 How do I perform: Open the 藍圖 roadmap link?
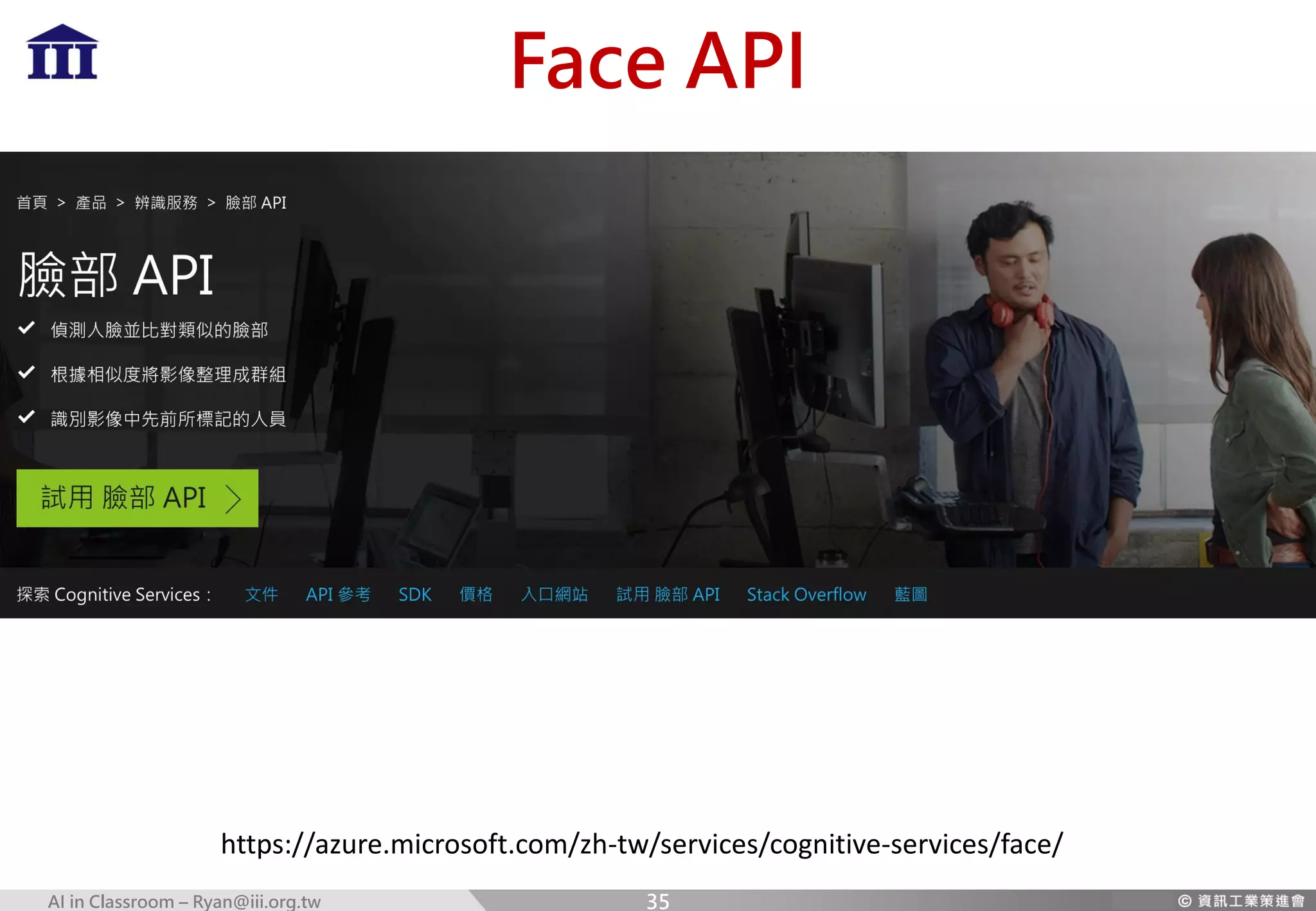pyautogui.click(x=911, y=594)
